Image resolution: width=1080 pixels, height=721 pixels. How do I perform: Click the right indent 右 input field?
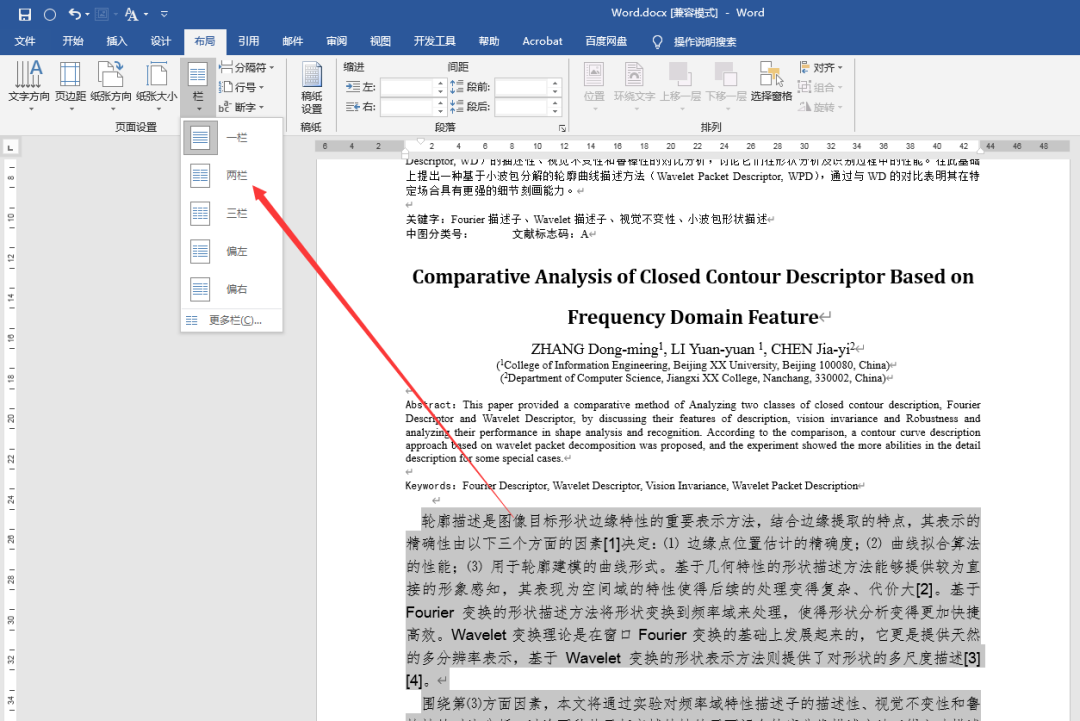(x=408, y=107)
